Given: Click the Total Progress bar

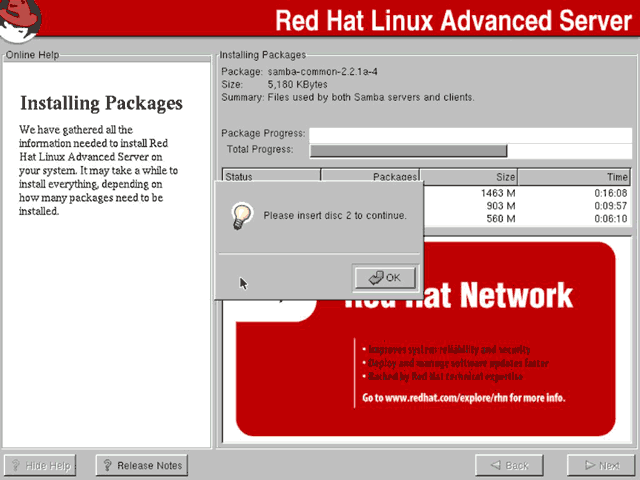Looking at the screenshot, I should click(471, 151).
